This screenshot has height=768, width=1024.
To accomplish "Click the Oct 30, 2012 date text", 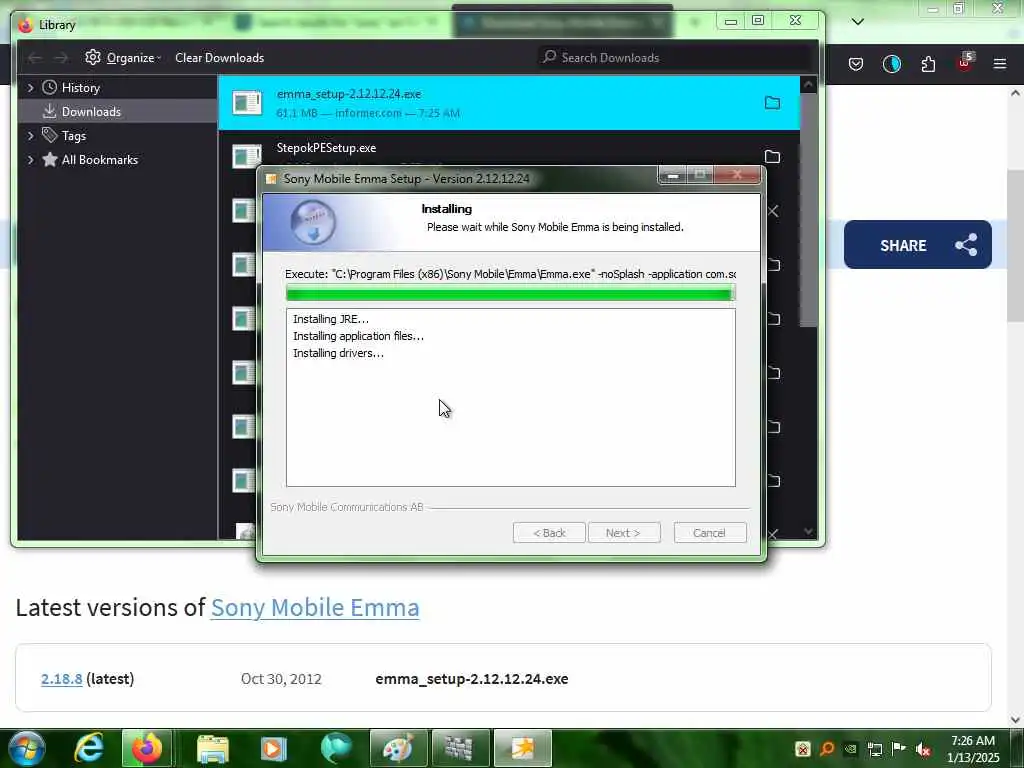I will [281, 679].
